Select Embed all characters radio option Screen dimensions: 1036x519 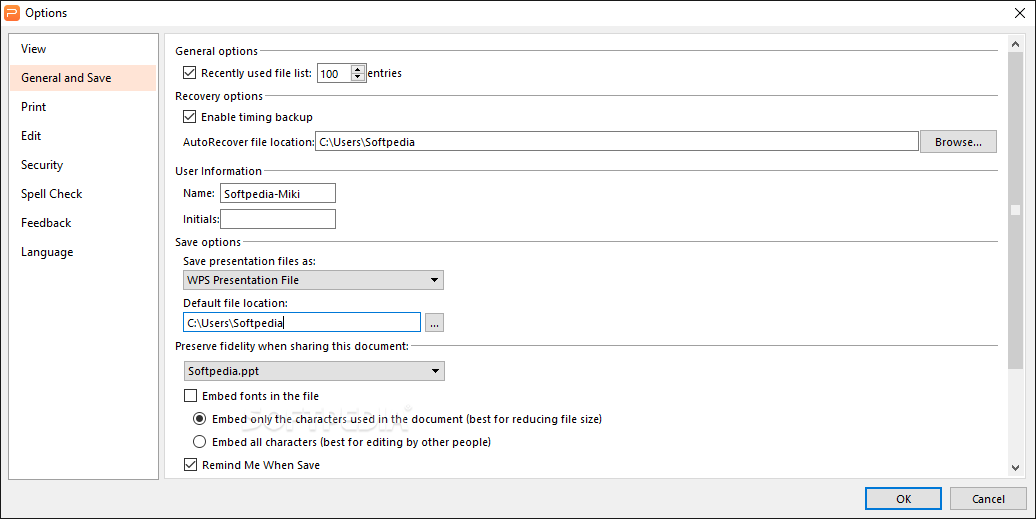point(199,442)
